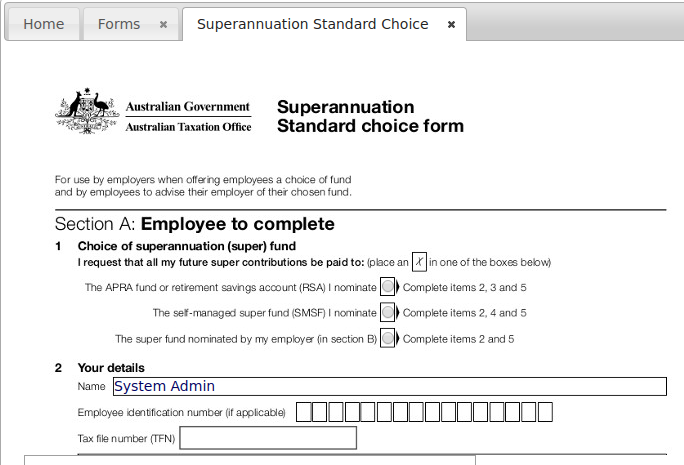Click the Australian Government coat of arms logo
This screenshot has width=684, height=465.
[87, 111]
